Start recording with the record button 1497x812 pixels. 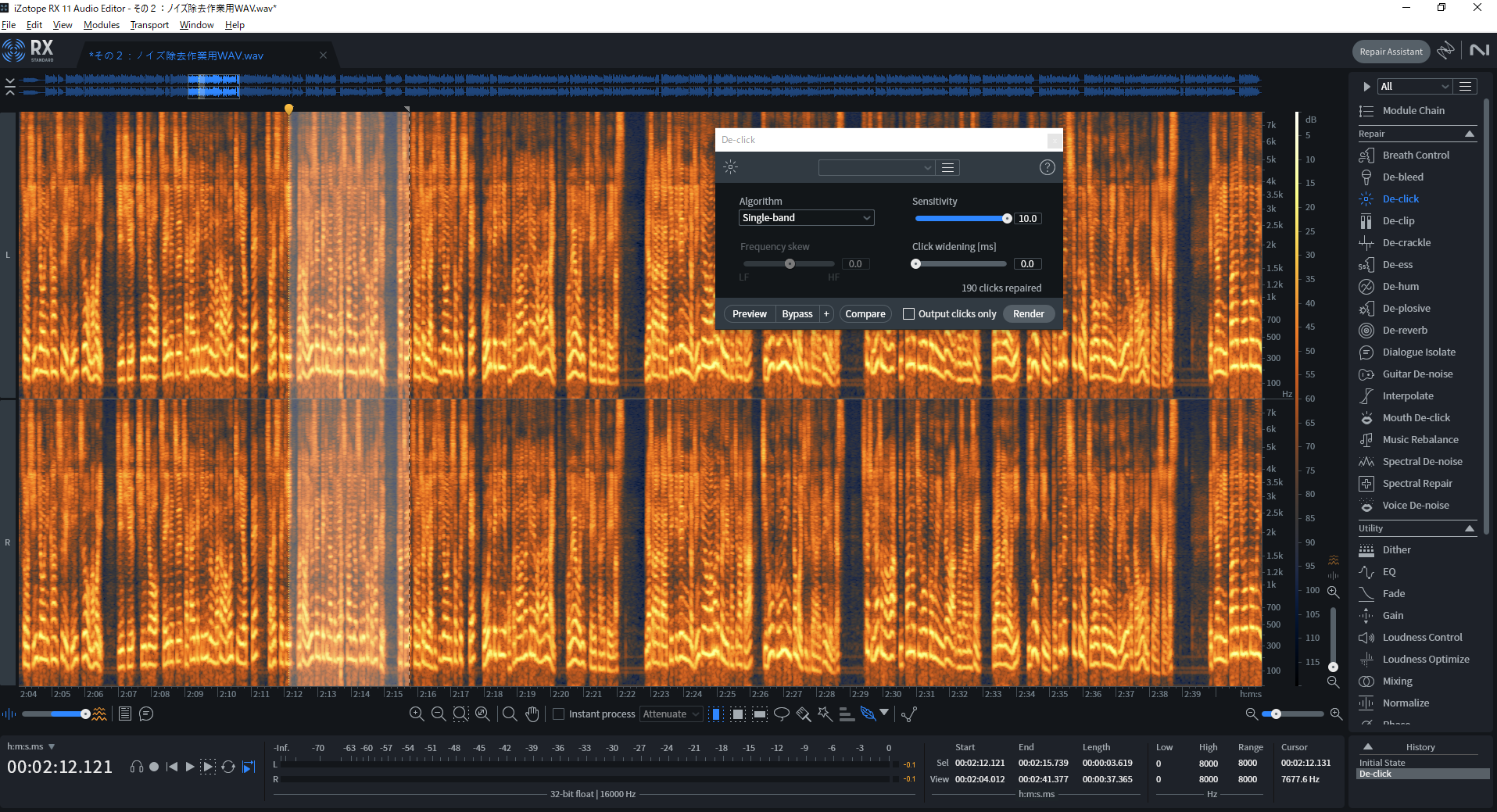154,767
